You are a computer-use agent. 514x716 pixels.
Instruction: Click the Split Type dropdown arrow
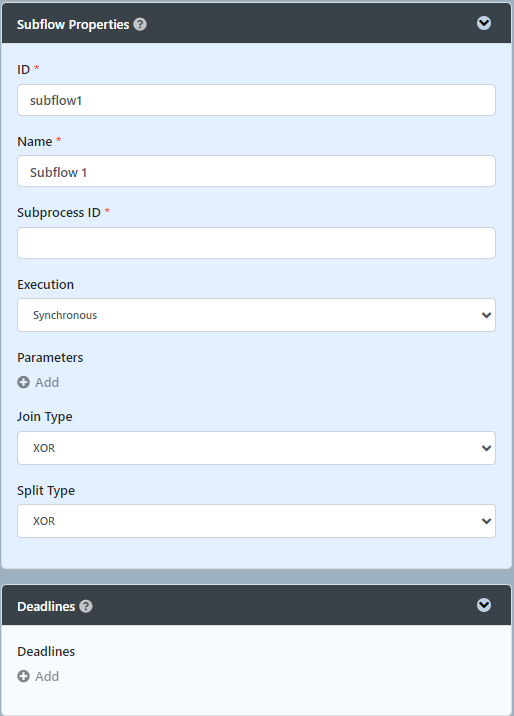pos(486,521)
